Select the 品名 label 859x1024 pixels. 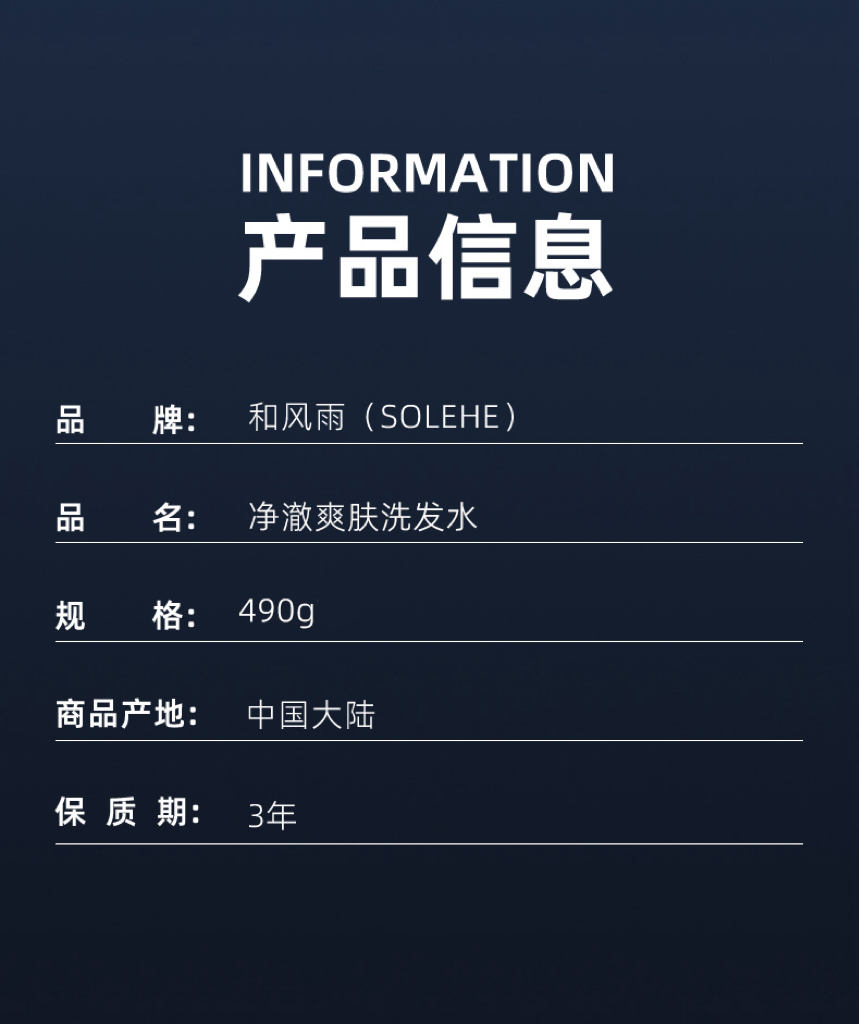(126, 518)
